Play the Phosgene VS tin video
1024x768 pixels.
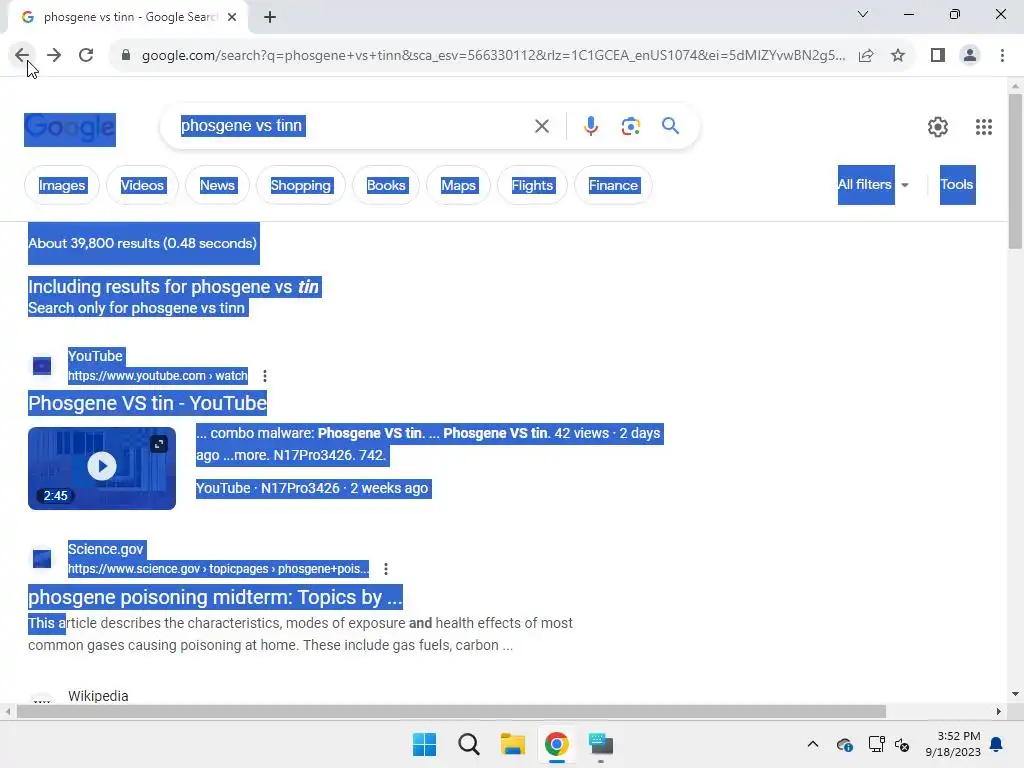tap(102, 468)
